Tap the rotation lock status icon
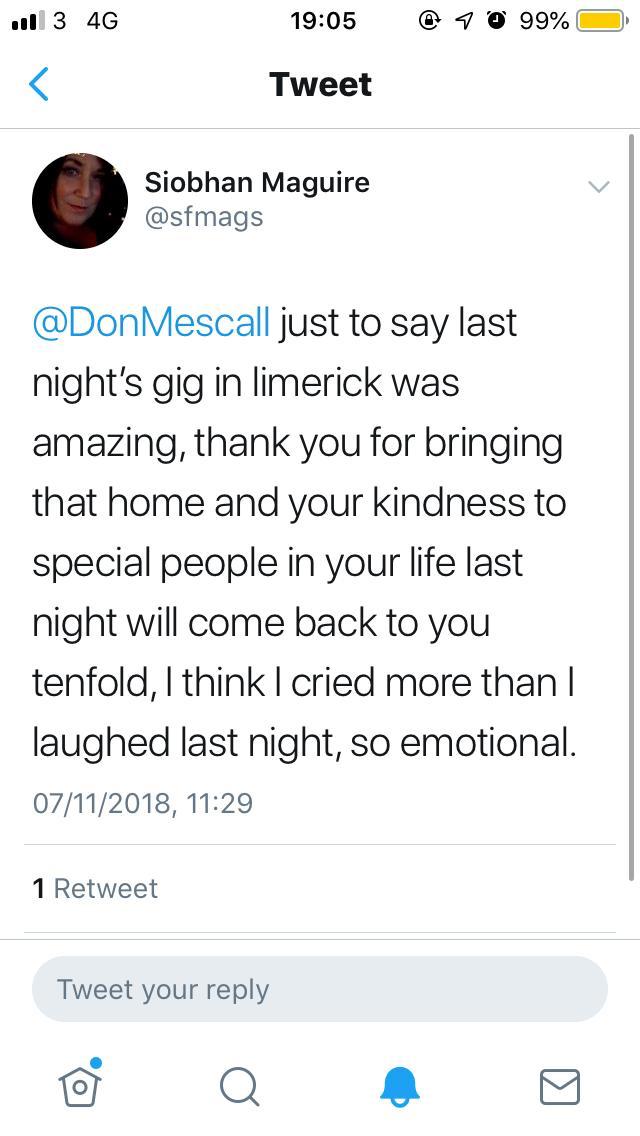The image size is (640, 1136). tap(431, 21)
